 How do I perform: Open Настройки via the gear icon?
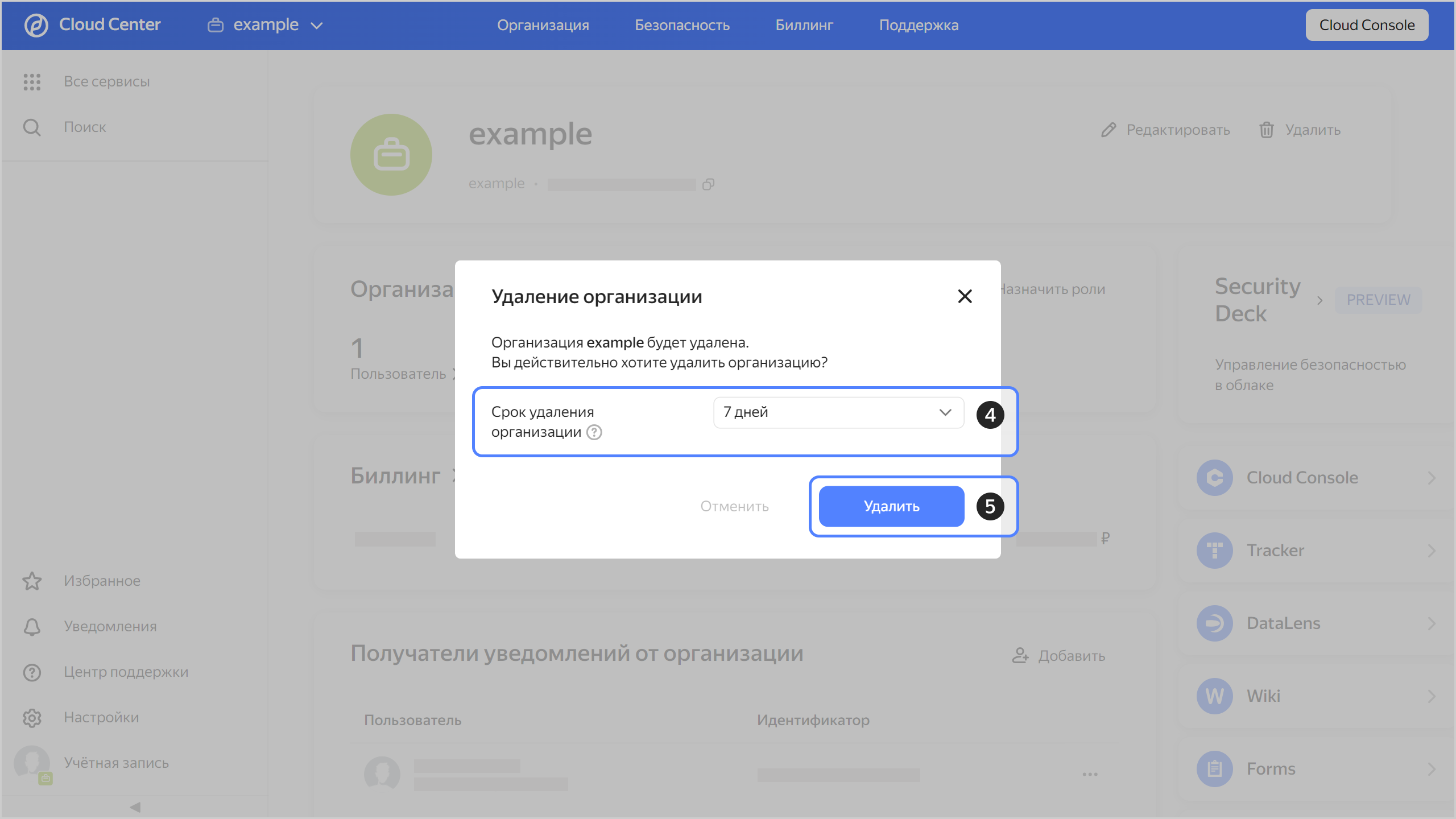tap(32, 717)
